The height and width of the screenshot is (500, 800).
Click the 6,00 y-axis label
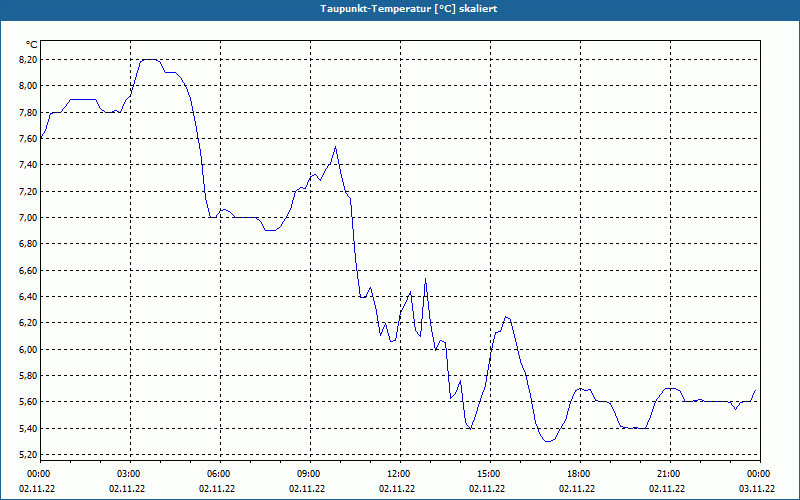(x=27, y=349)
